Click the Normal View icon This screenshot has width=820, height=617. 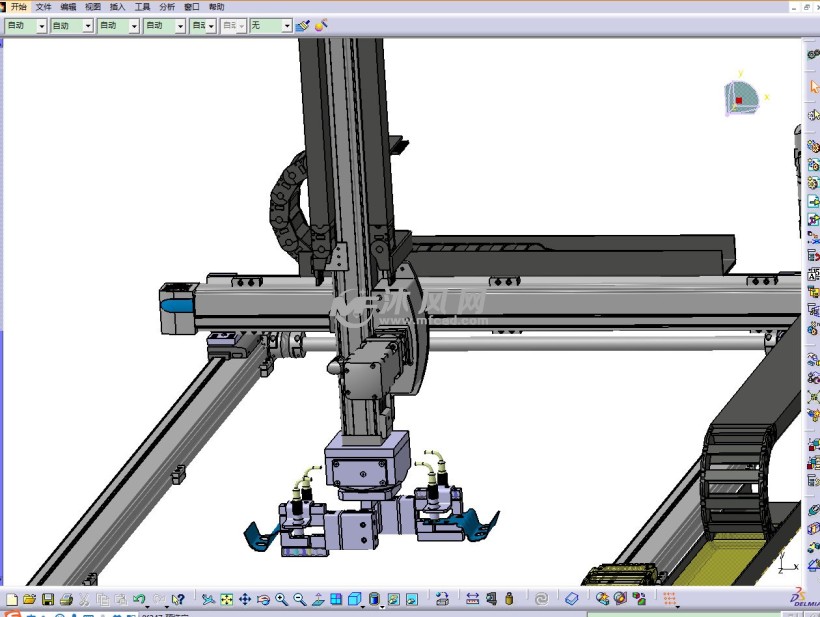pos(318,599)
